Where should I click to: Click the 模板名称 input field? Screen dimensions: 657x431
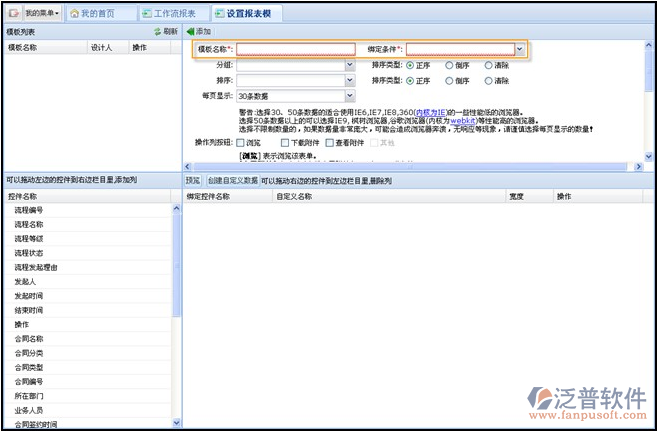point(295,48)
